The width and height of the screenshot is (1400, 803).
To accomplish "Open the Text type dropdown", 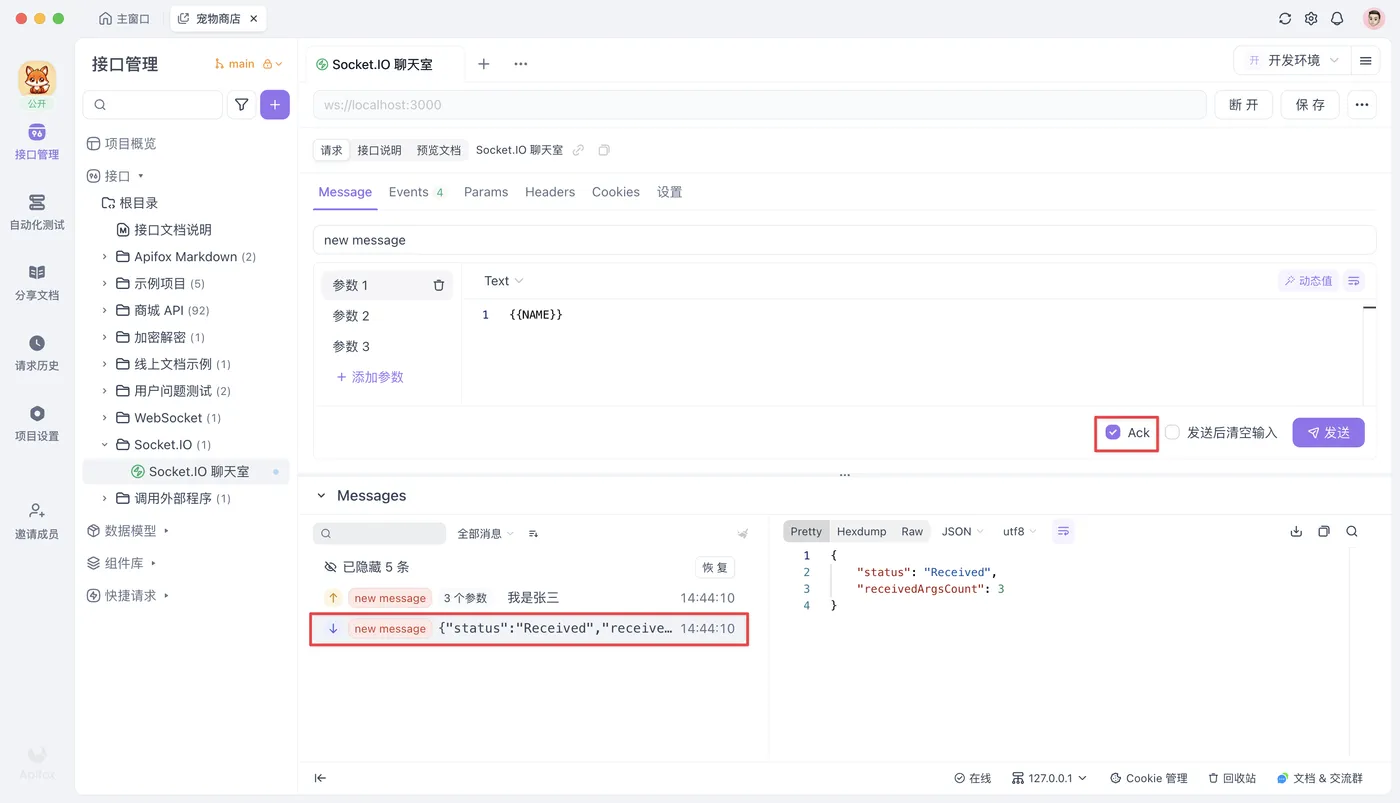I will 503,281.
